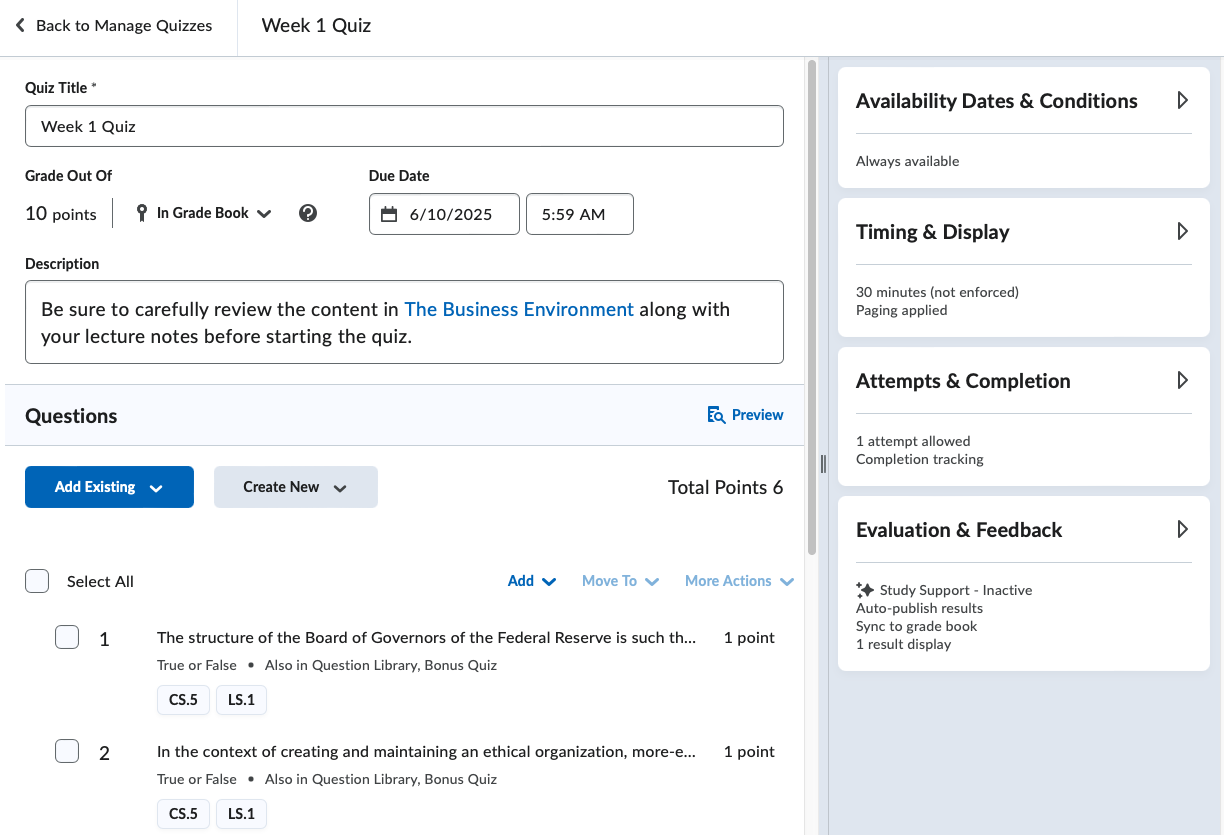This screenshot has height=835, width=1224.
Task: Open the Move To menu
Action: [620, 581]
